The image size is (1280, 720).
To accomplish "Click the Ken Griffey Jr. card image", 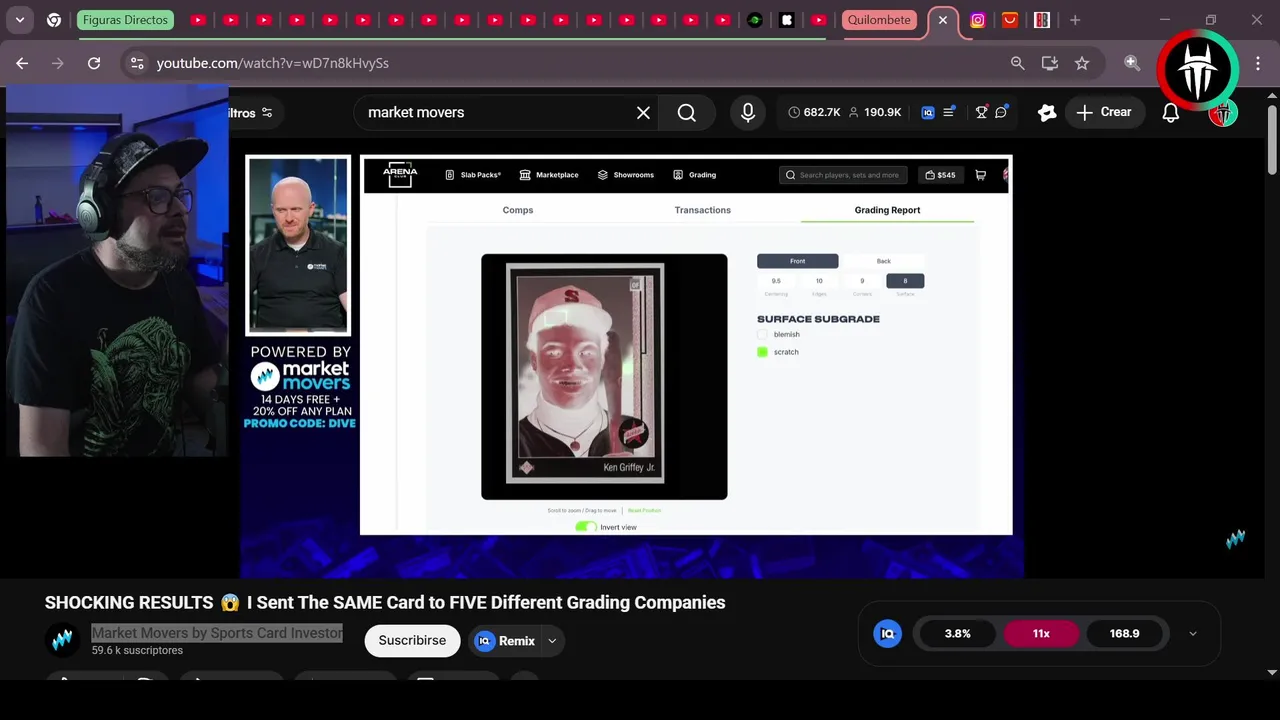I will click(586, 374).
